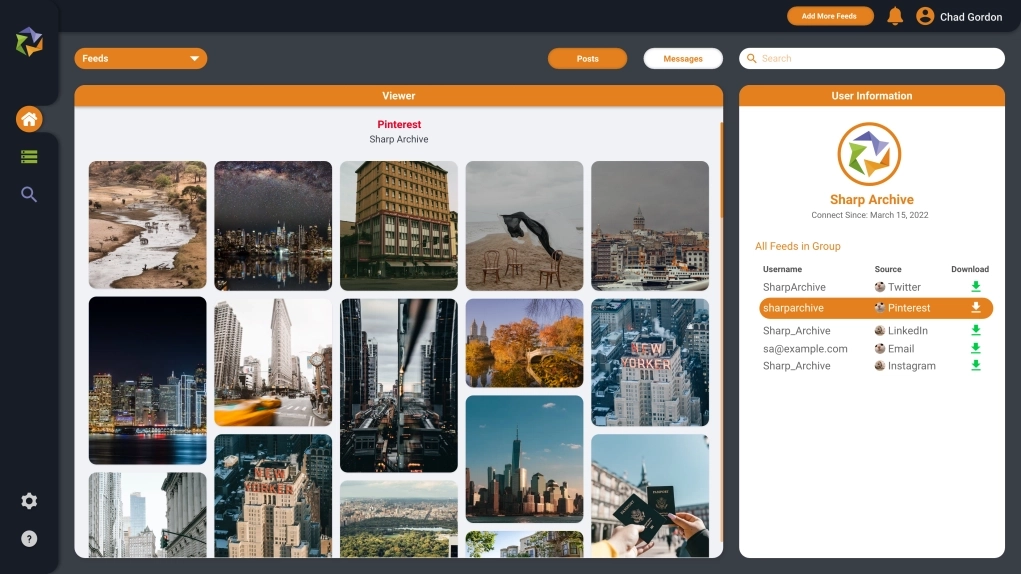Select the search icon in left sidebar
This screenshot has width=1021, height=574.
[29, 195]
